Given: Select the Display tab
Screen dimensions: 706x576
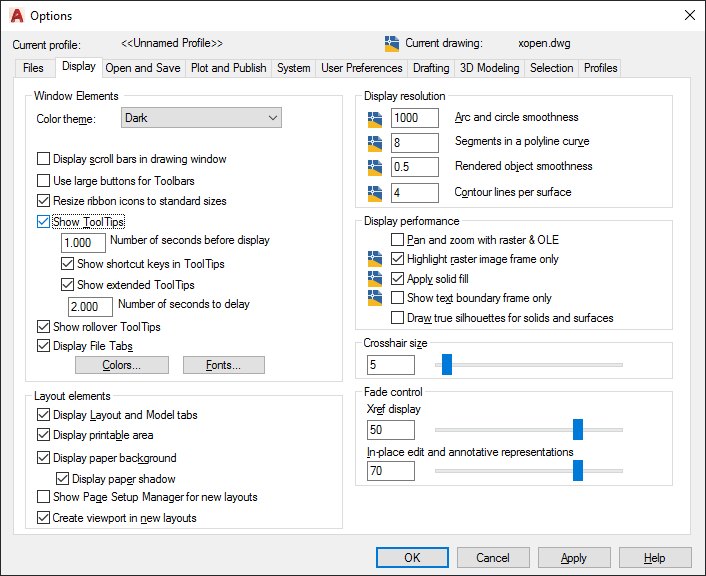Looking at the screenshot, I should coord(79,67).
